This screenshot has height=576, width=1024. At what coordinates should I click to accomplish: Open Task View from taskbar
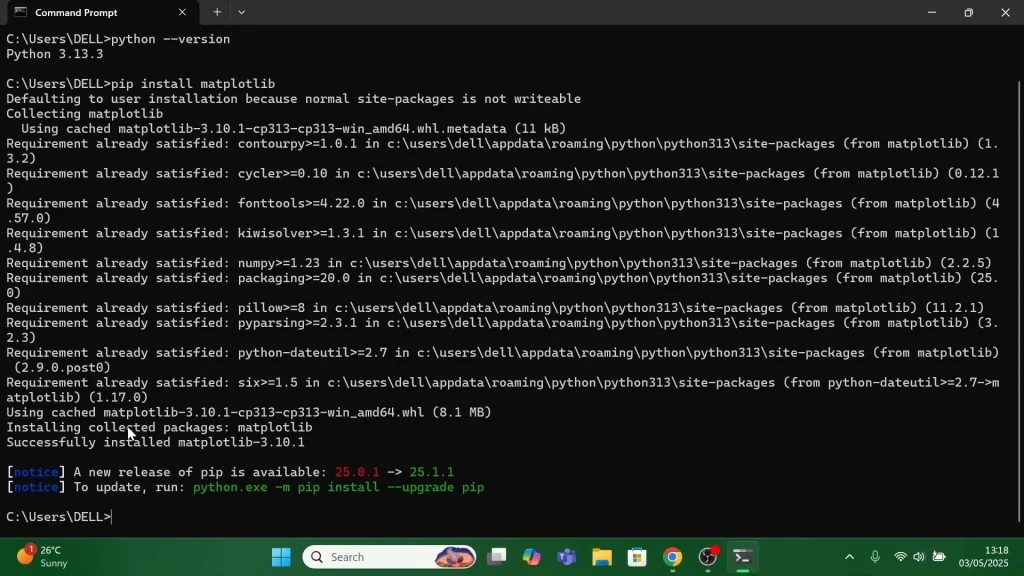(497, 557)
